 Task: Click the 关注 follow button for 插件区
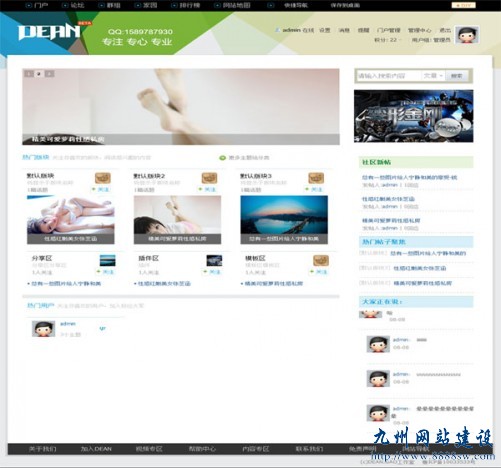coord(213,272)
